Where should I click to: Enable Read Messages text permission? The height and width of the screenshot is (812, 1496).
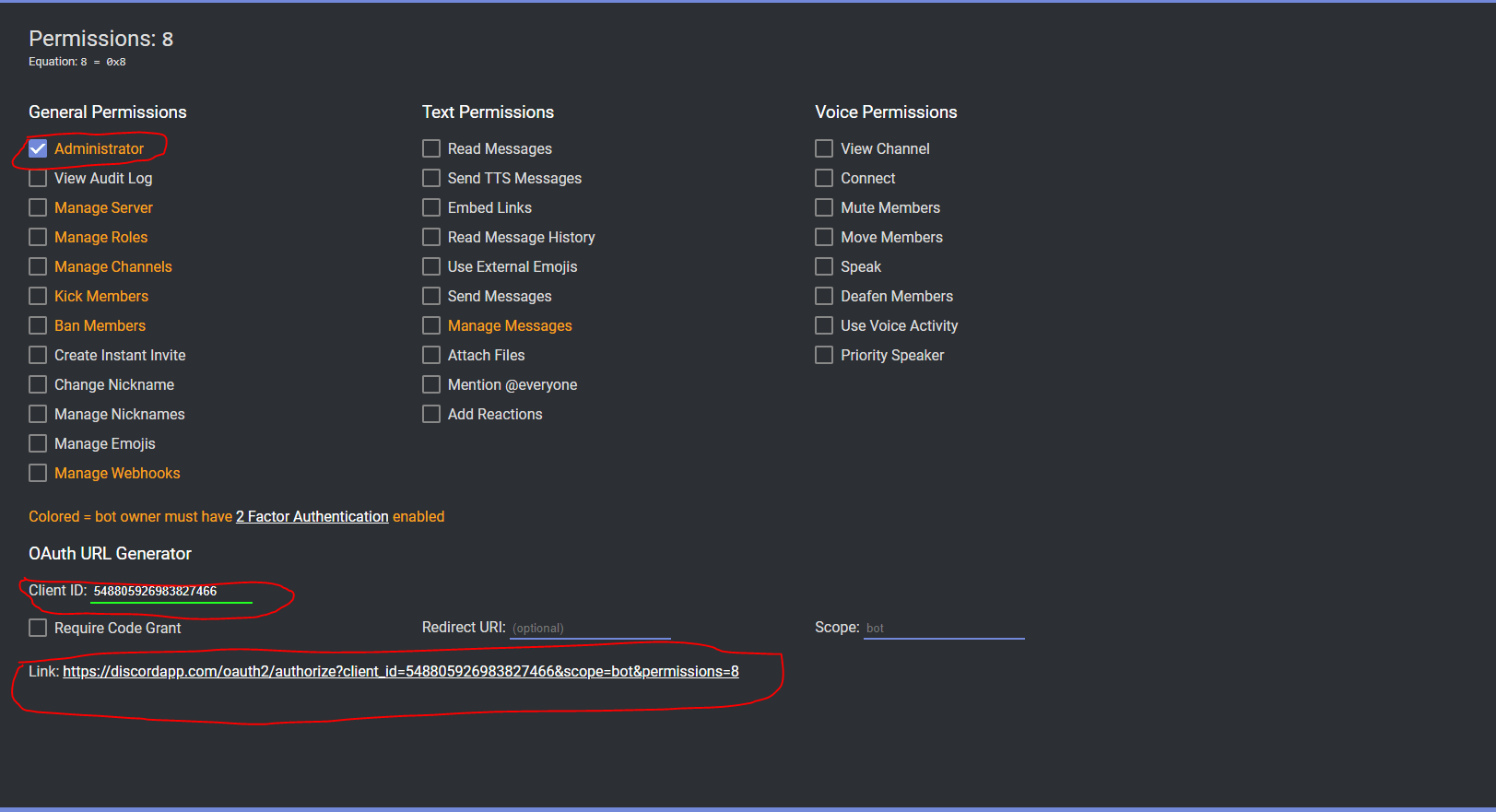pyautogui.click(x=431, y=148)
